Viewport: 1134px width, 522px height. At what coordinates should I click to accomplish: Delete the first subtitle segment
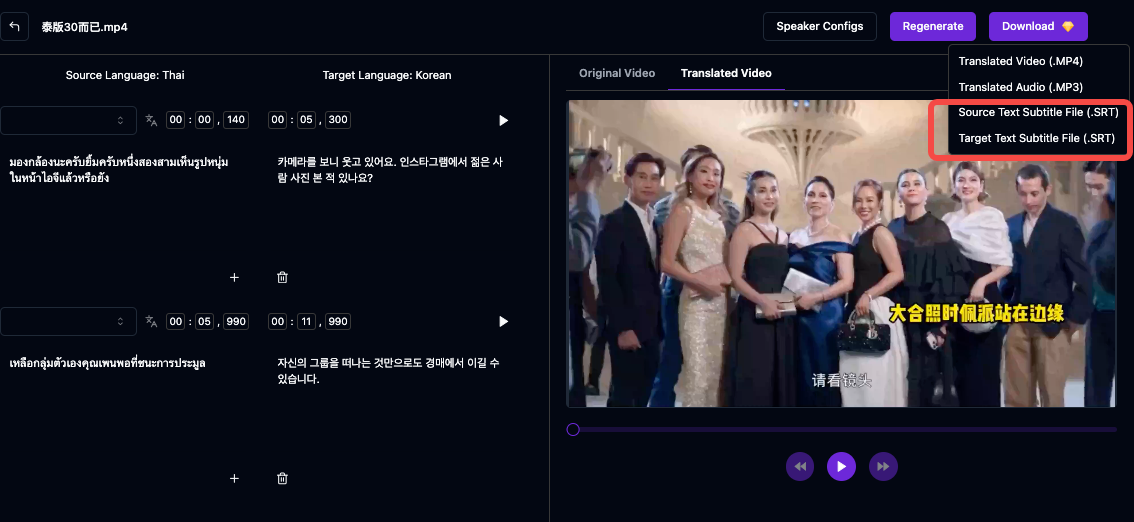tap(282, 277)
